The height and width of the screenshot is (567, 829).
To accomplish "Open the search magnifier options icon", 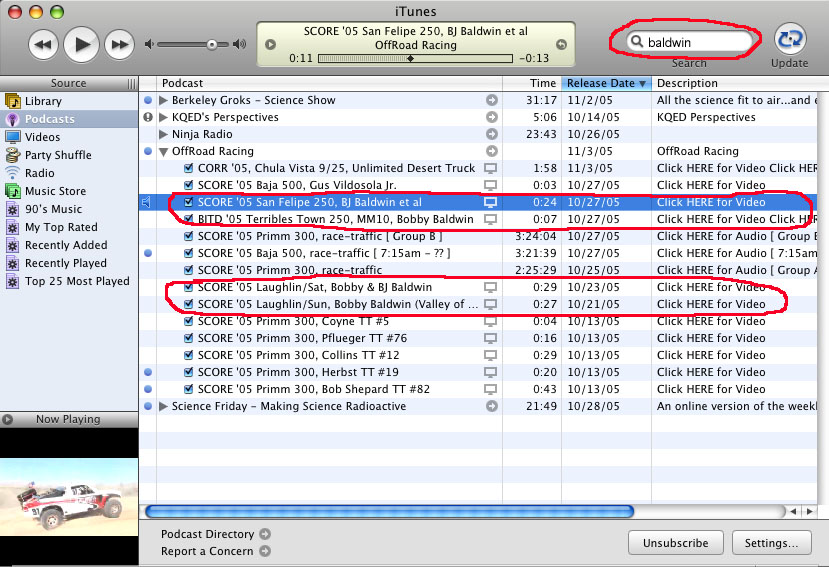I will [638, 42].
